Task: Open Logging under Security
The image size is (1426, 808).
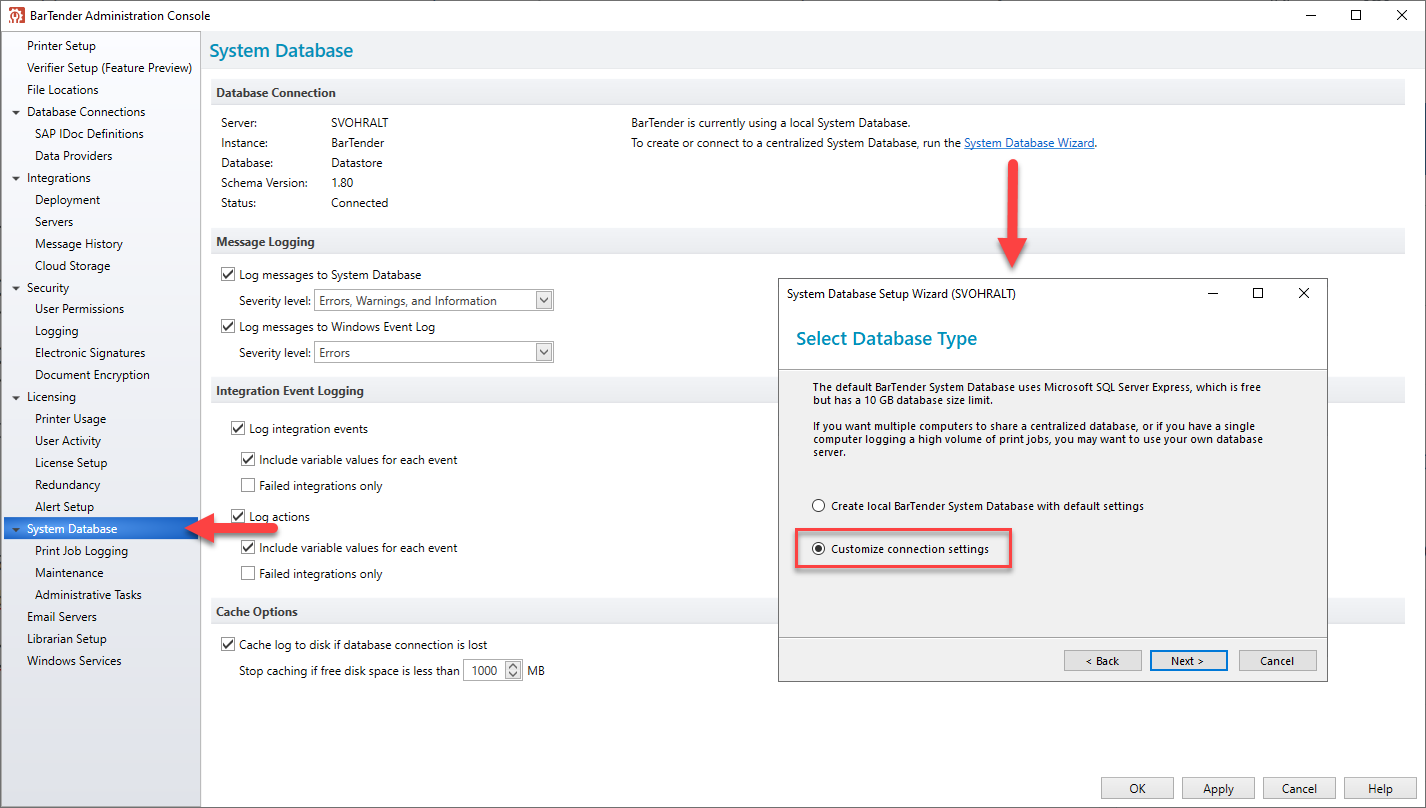Action: (56, 331)
